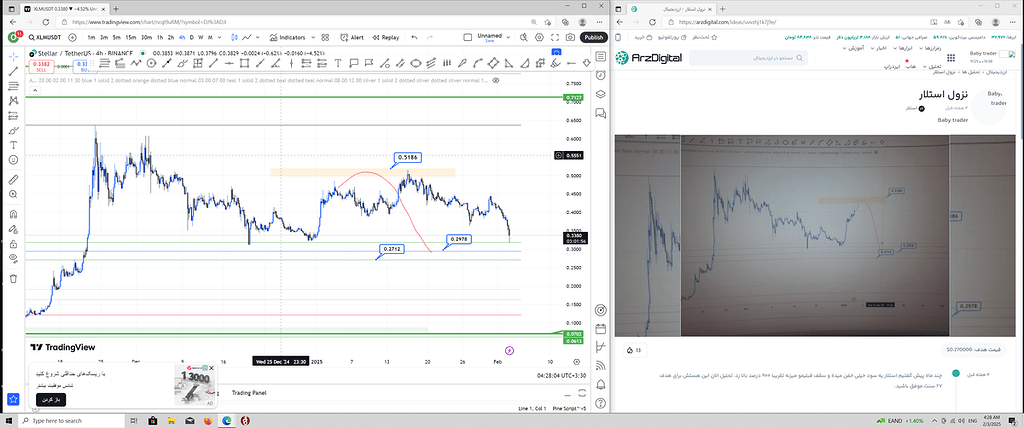The image size is (1024, 428).
Task: Switch to the Trading Panel tab
Action: pyautogui.click(x=249, y=393)
